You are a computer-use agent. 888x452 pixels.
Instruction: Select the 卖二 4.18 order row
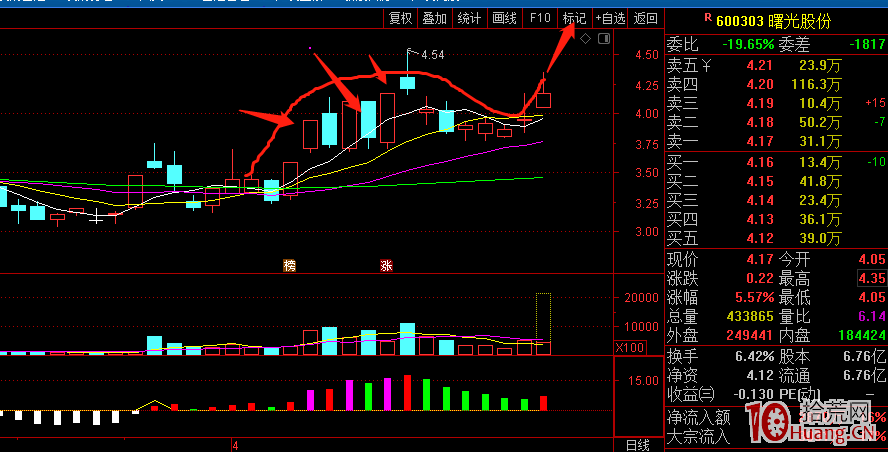(776, 122)
